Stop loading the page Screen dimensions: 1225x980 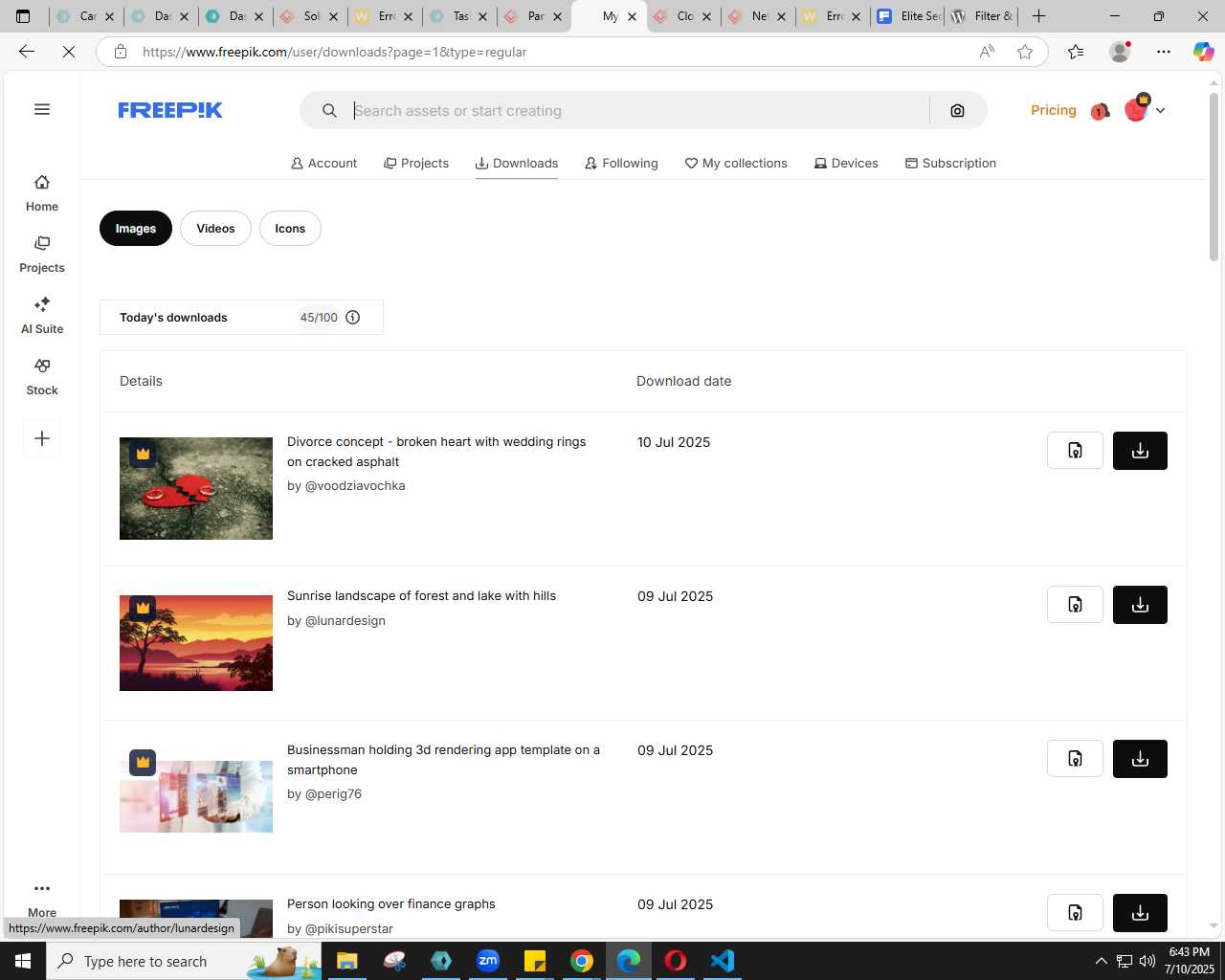pos(69,52)
